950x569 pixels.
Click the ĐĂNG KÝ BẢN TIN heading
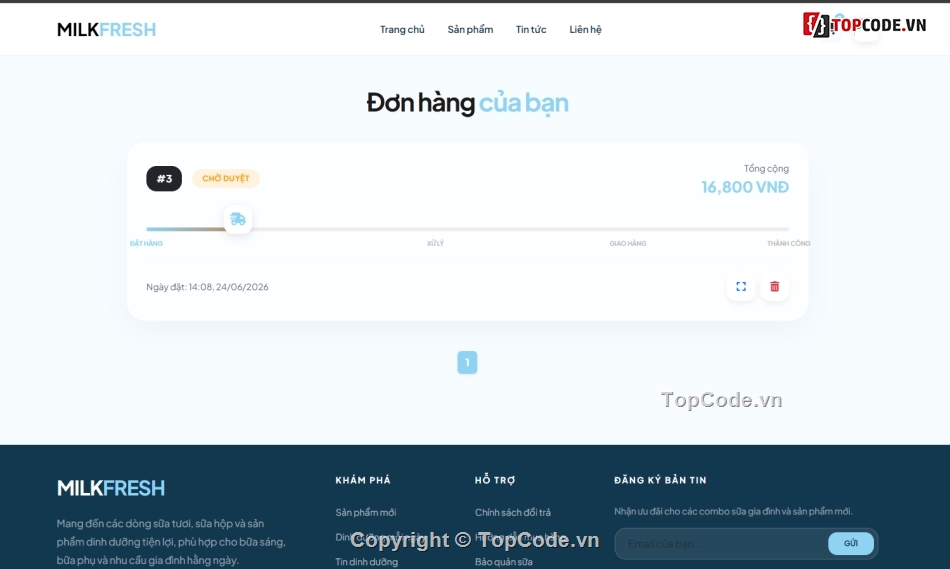coord(660,480)
